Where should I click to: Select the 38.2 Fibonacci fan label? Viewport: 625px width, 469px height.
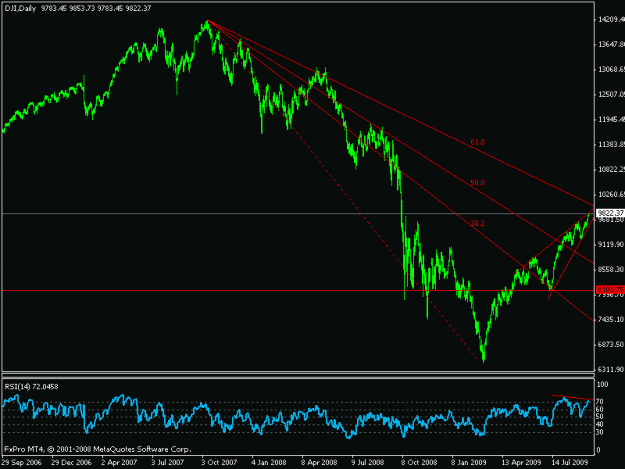[478, 224]
